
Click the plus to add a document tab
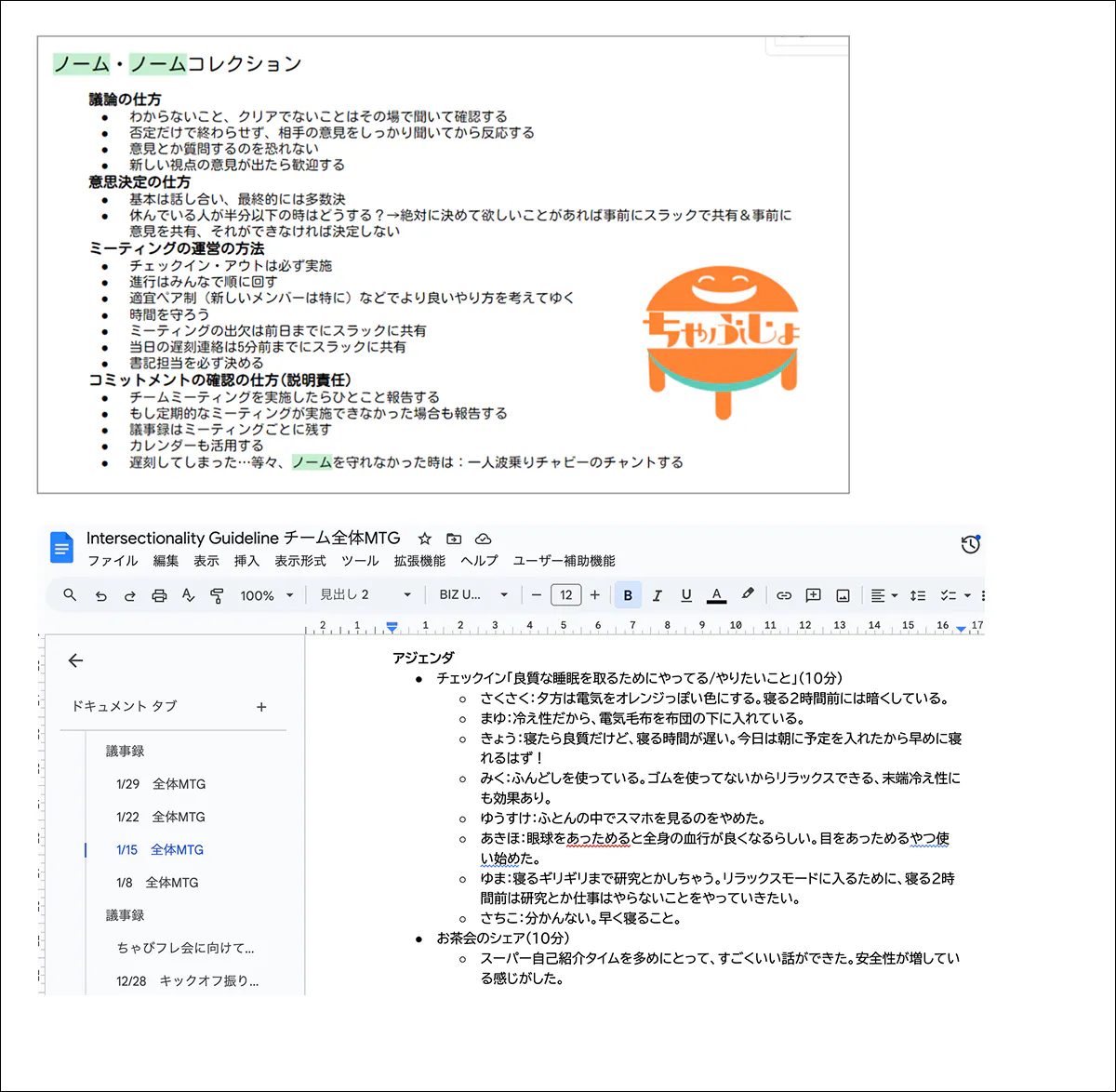261,707
